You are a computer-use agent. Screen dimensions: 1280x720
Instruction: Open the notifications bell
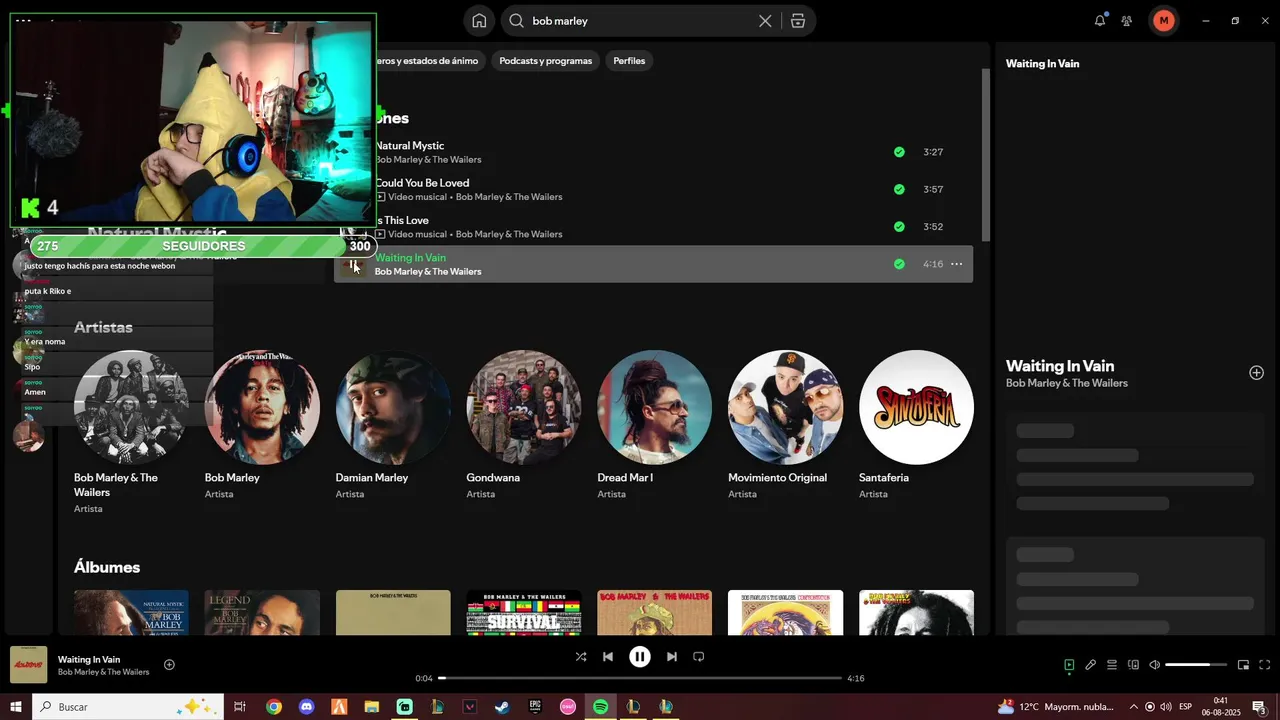pyautogui.click(x=1100, y=20)
